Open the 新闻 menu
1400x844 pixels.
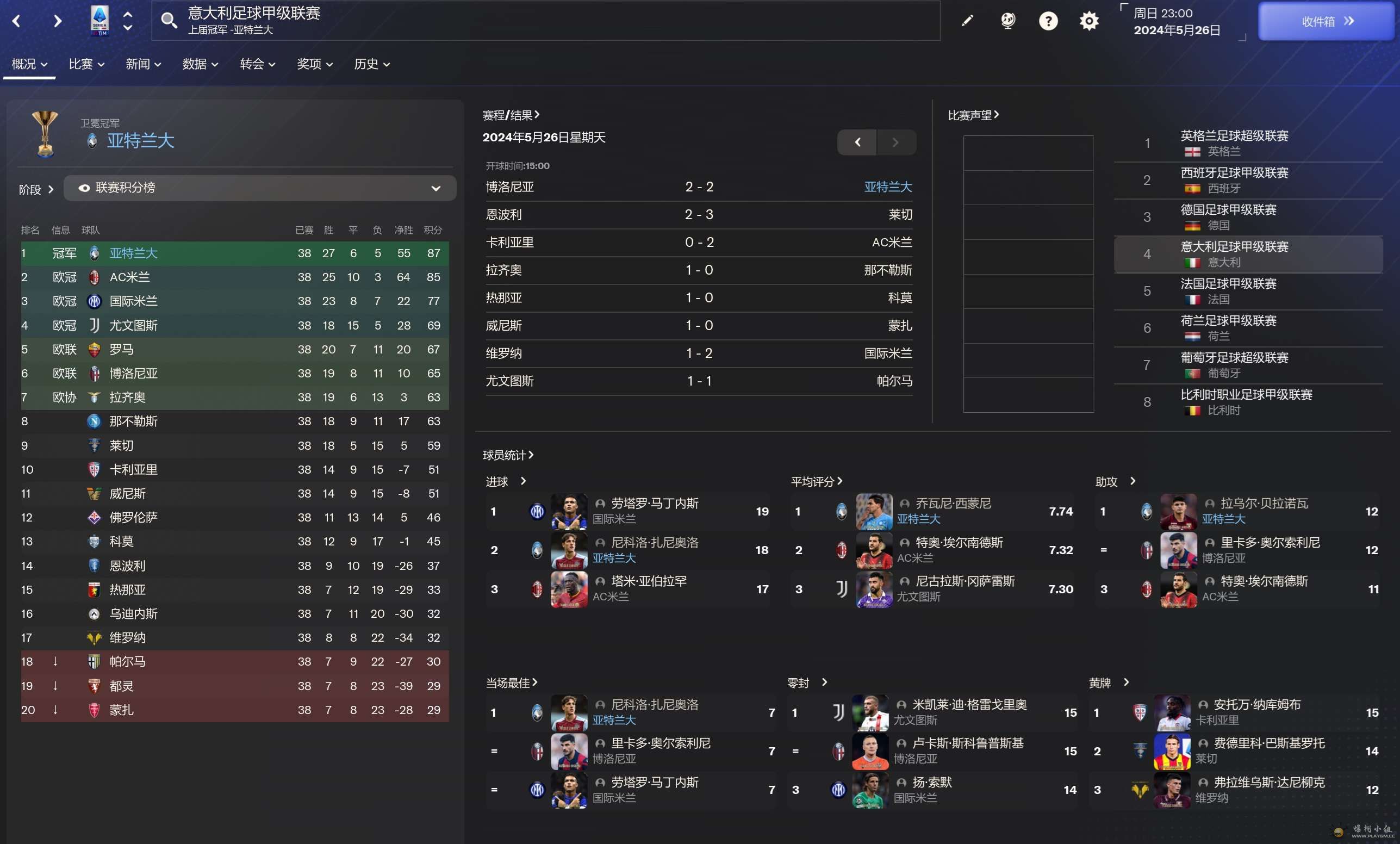click(143, 64)
